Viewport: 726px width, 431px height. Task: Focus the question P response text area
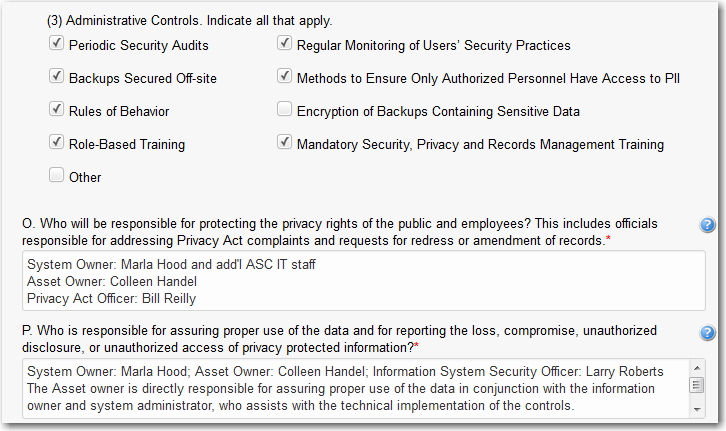tap(350, 389)
